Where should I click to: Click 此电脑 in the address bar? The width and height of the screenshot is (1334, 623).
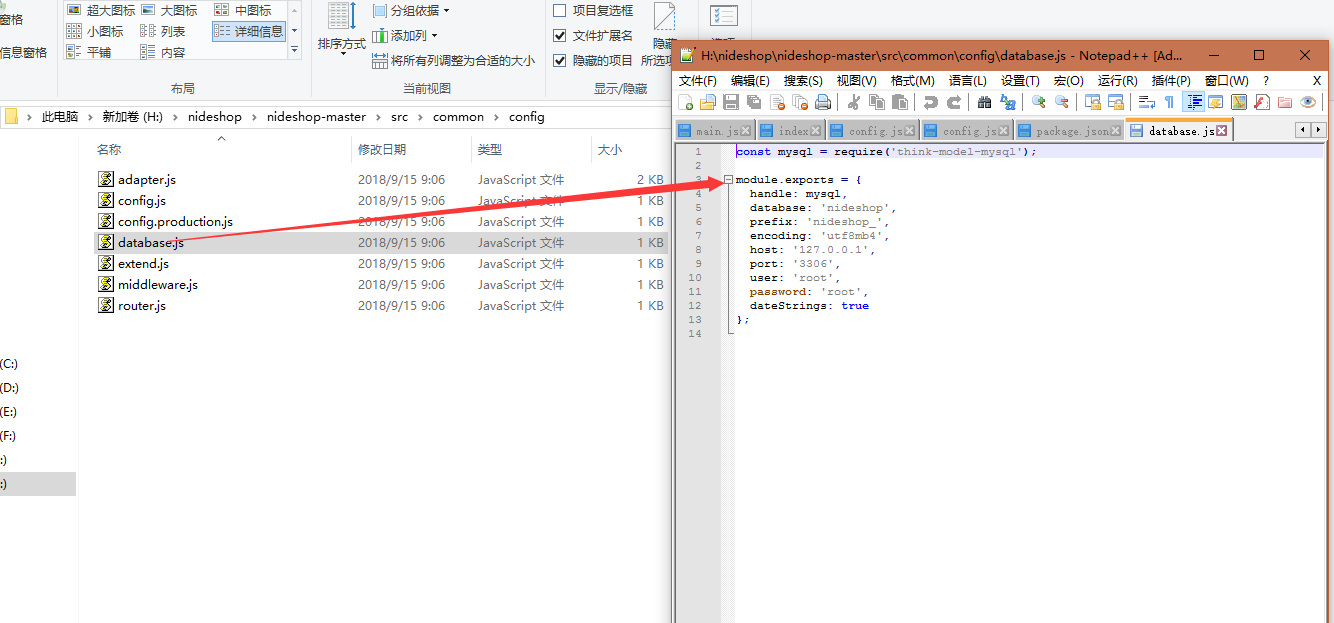60,117
